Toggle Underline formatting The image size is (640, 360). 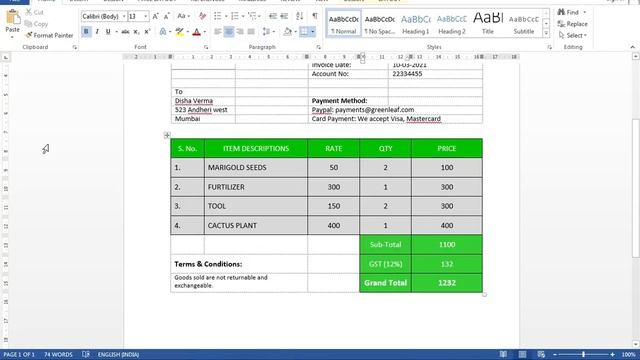(108, 31)
